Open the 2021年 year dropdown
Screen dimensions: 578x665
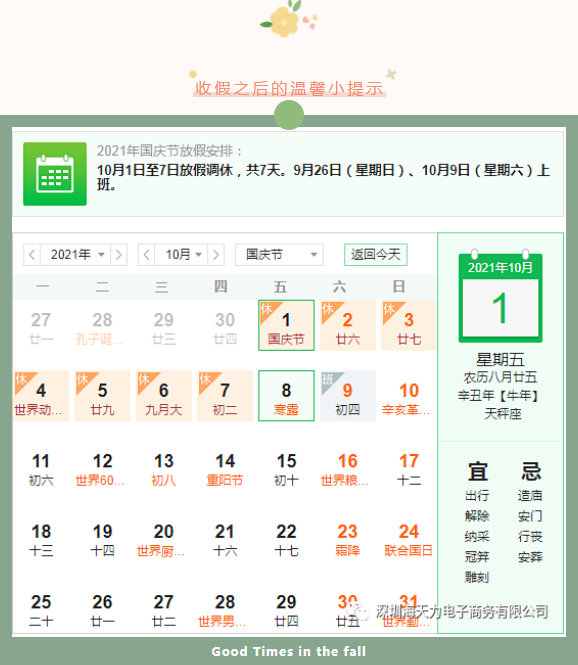75,255
